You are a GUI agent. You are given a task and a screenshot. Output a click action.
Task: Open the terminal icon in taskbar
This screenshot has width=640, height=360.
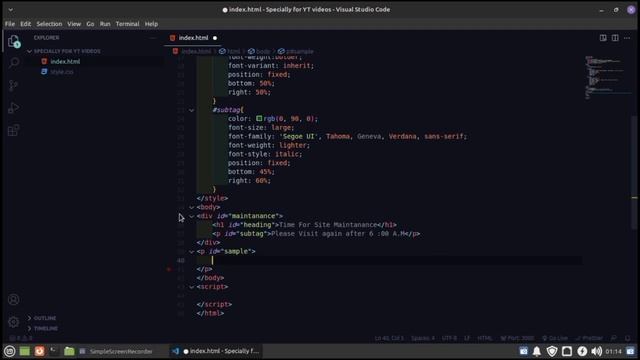tap(54, 351)
